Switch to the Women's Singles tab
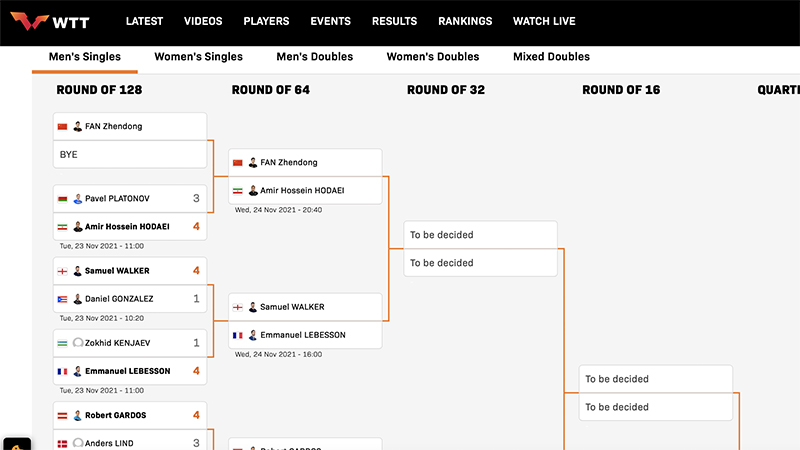 [x=198, y=57]
